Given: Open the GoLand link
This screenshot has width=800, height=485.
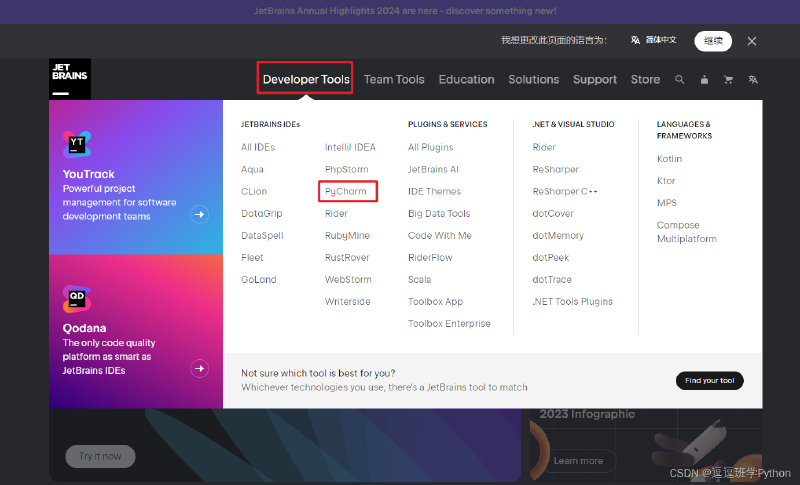Looking at the screenshot, I should 259,279.
